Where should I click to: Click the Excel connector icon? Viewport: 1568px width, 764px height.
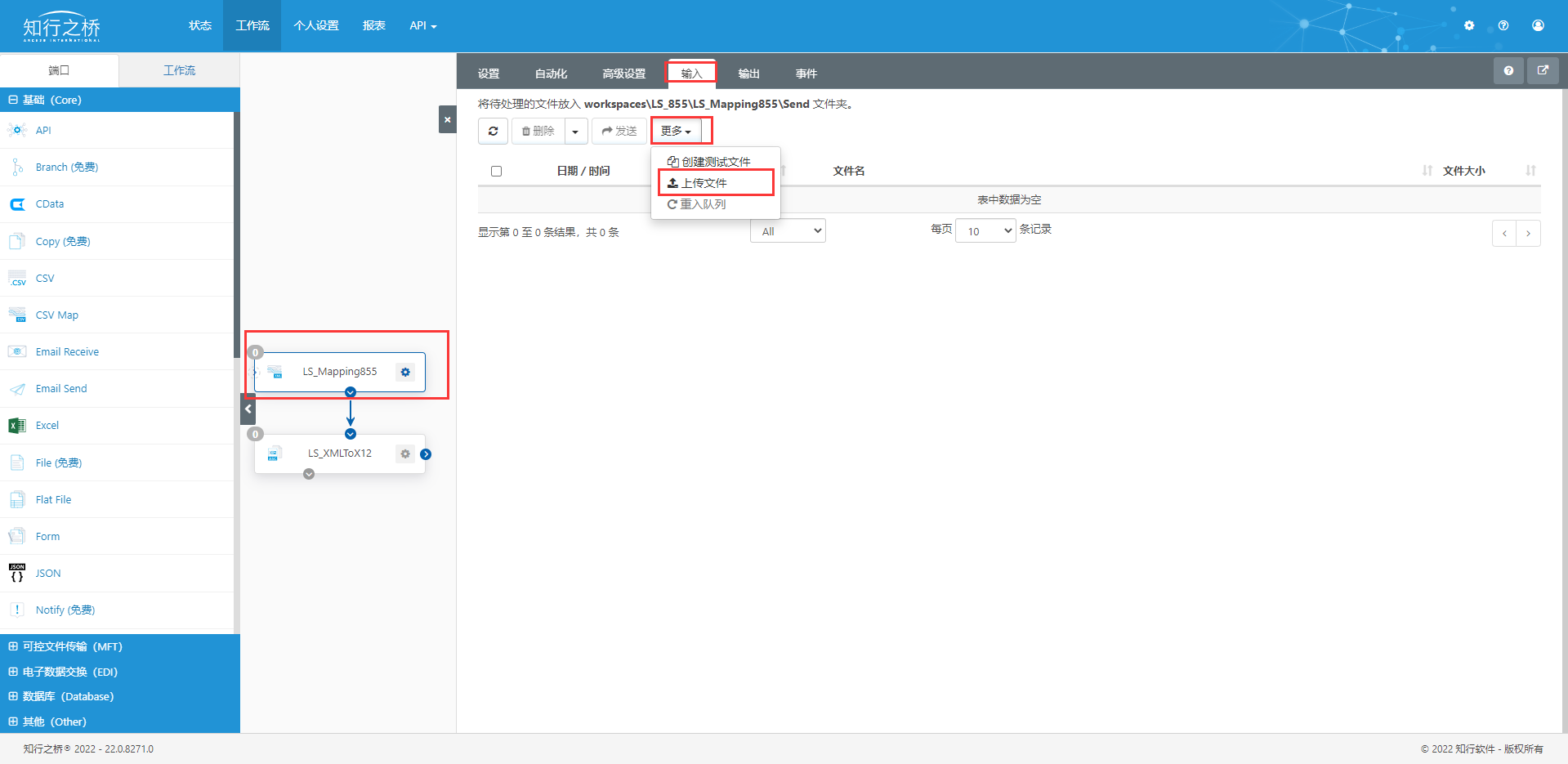[x=16, y=426]
